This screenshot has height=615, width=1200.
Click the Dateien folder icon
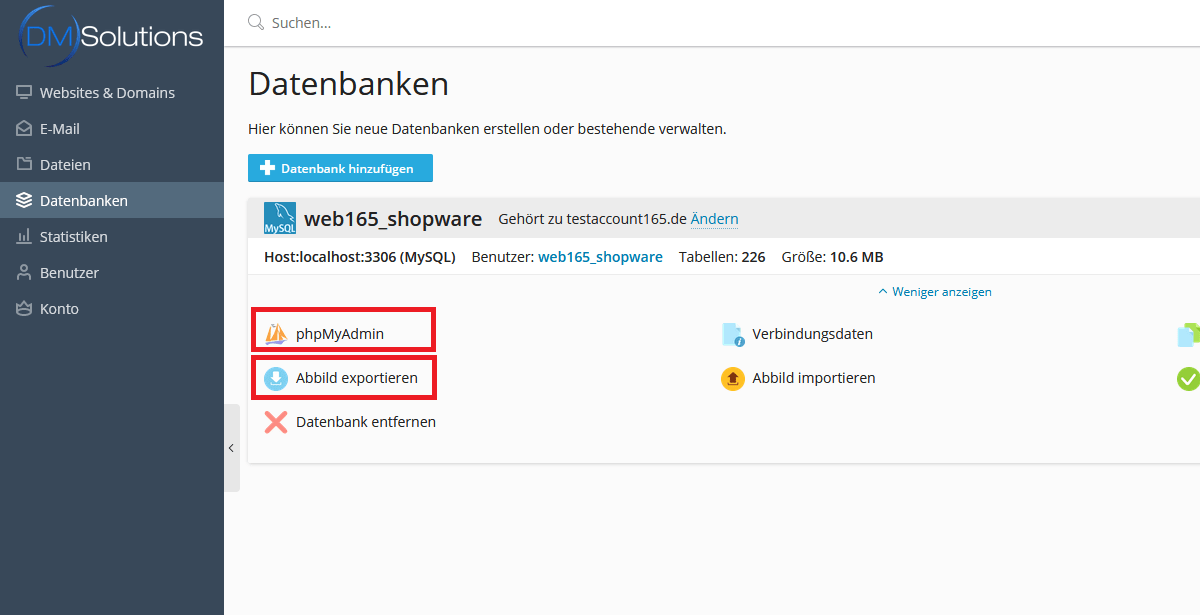(24, 165)
